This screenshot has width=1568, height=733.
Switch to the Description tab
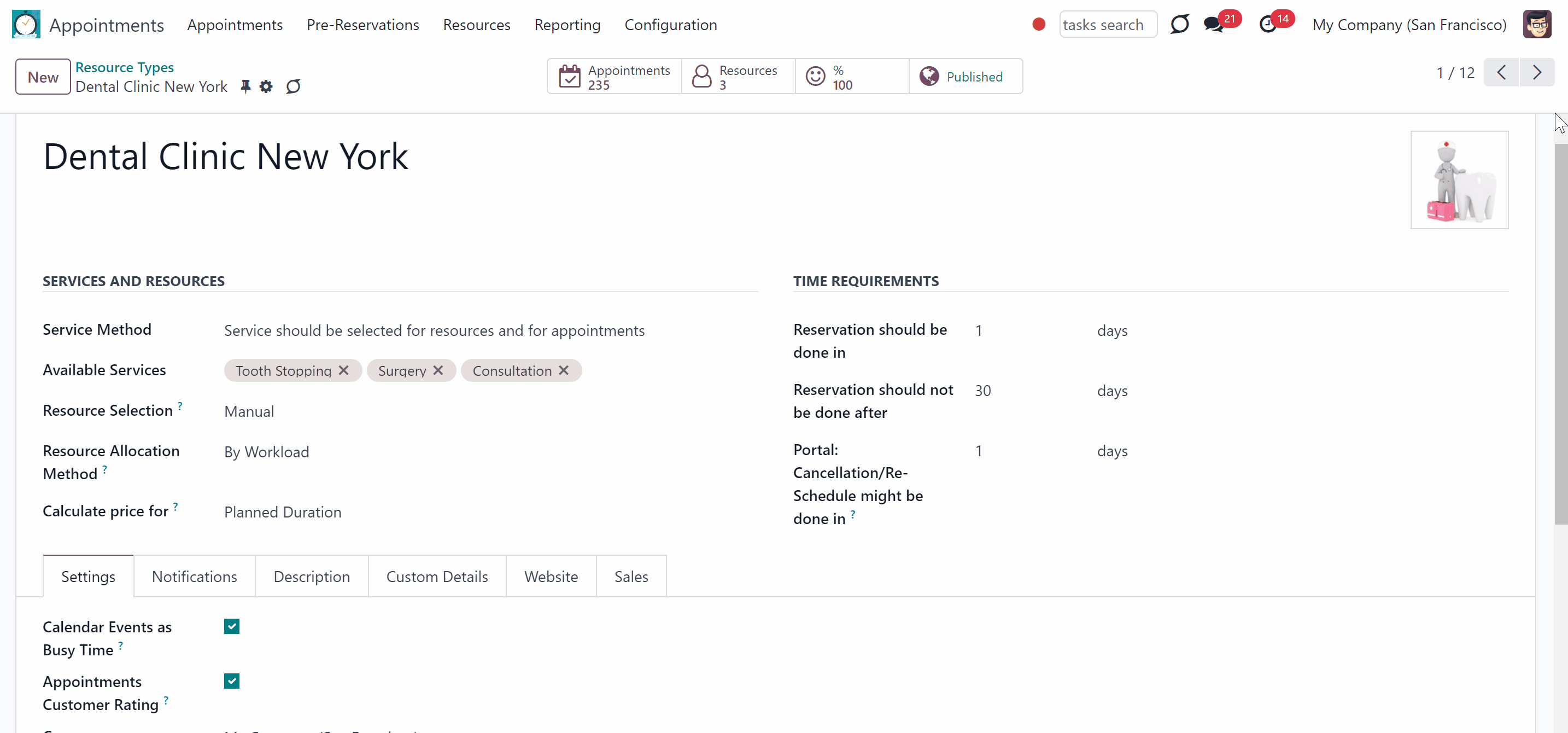(x=312, y=577)
